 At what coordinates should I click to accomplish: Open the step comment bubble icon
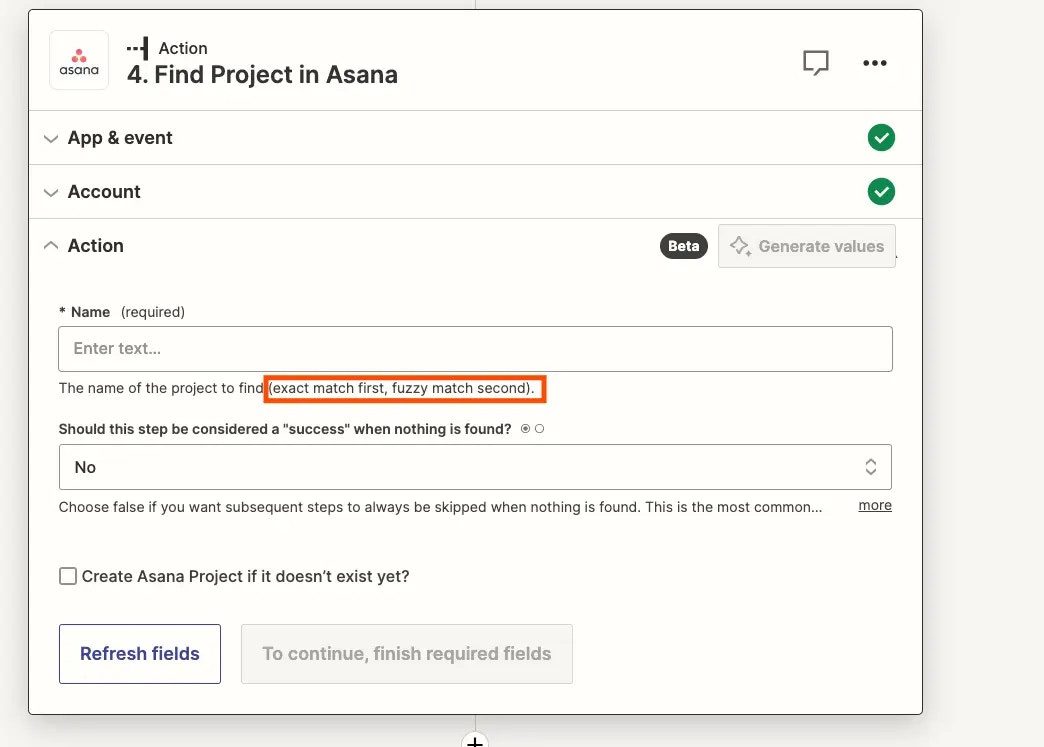tap(816, 63)
